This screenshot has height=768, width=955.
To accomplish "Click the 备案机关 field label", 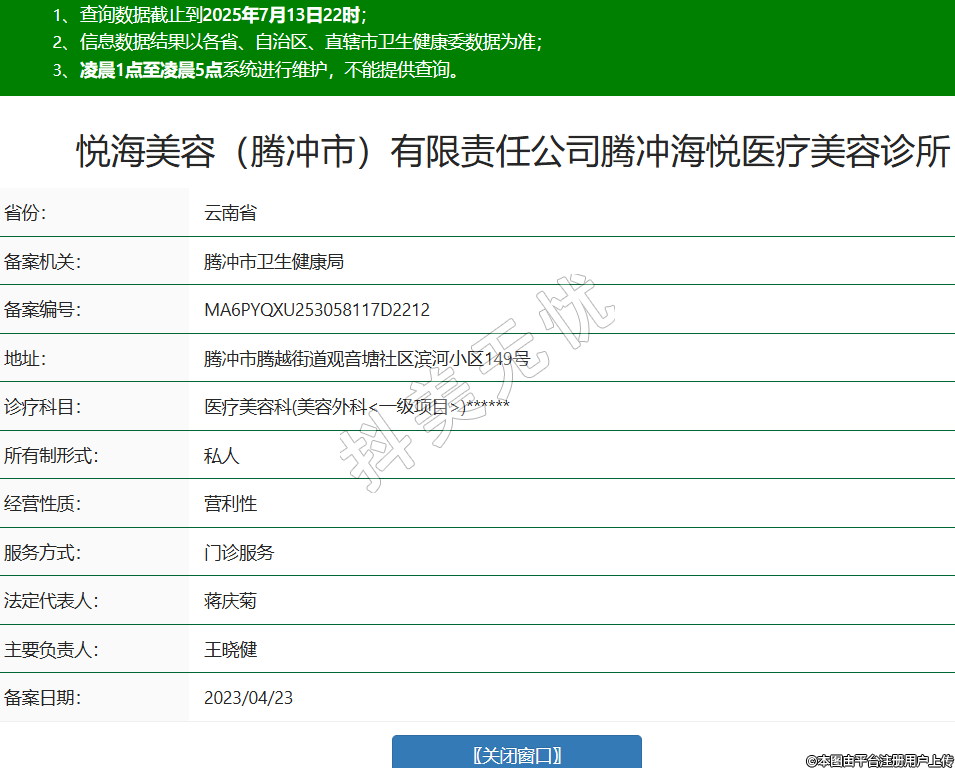I will tap(42, 262).
